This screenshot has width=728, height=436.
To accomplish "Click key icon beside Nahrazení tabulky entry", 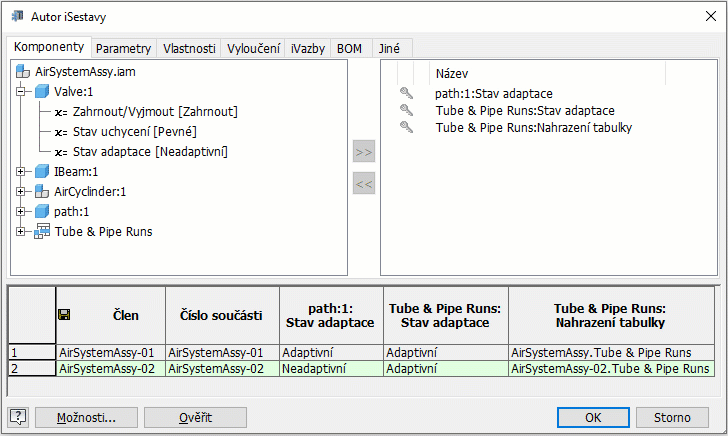I will tap(407, 127).
